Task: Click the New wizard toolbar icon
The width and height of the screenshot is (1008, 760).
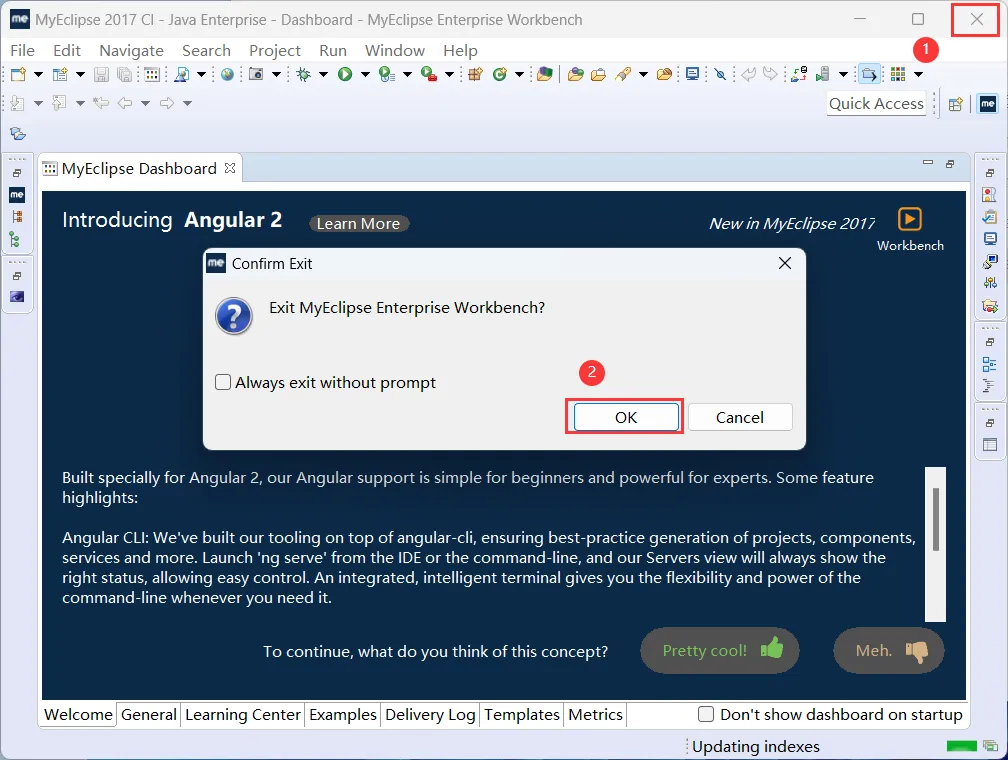Action: pos(19,75)
